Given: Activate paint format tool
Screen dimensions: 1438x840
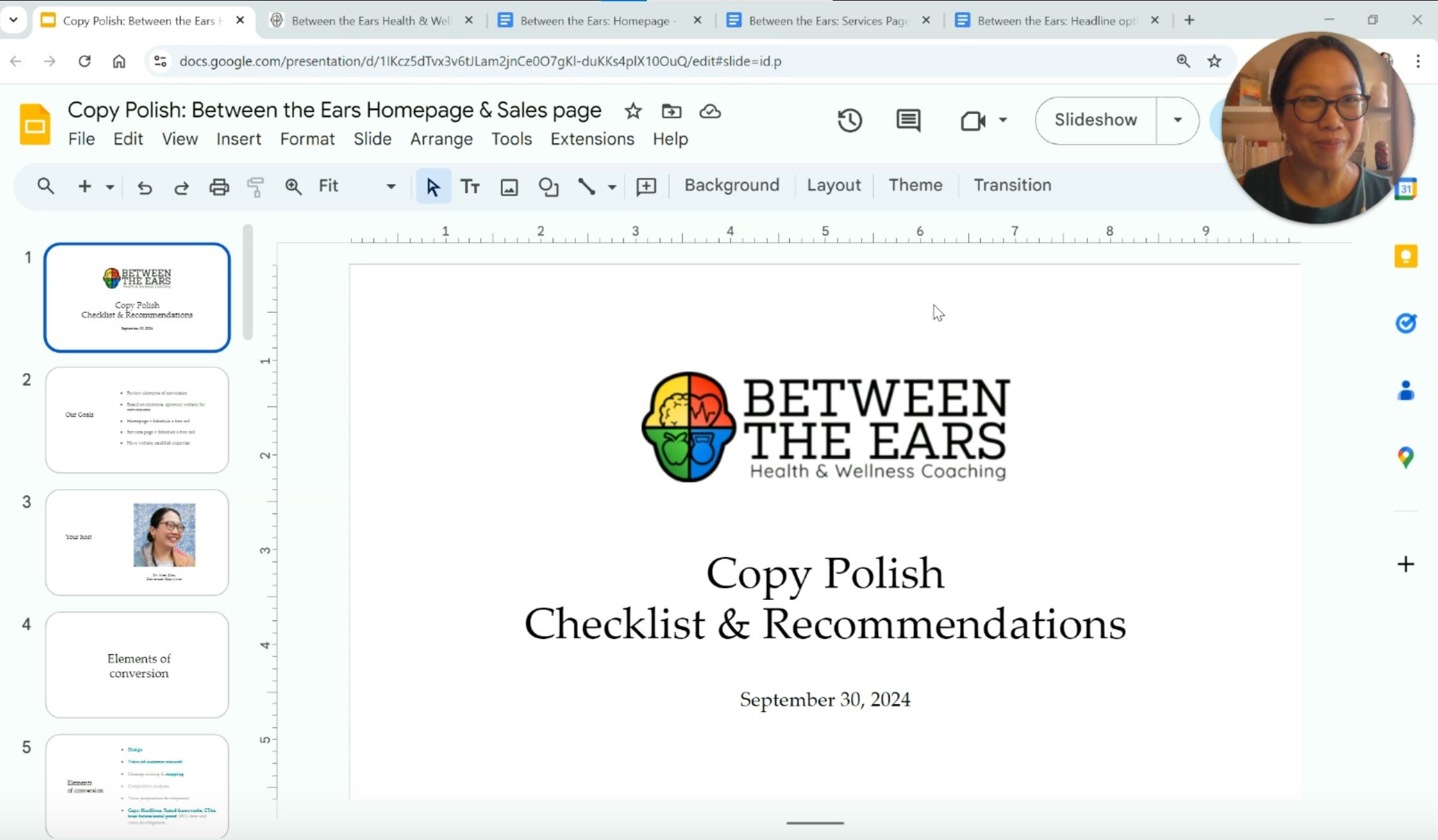Looking at the screenshot, I should coord(256,187).
